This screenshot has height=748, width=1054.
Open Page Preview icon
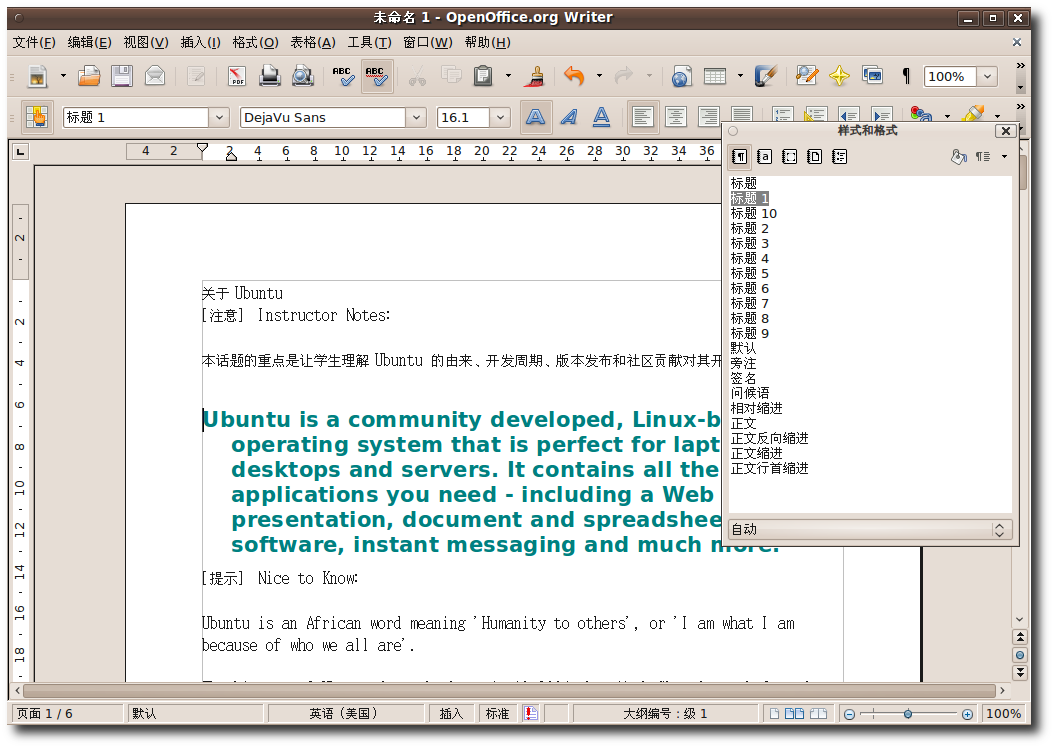pyautogui.click(x=302, y=76)
